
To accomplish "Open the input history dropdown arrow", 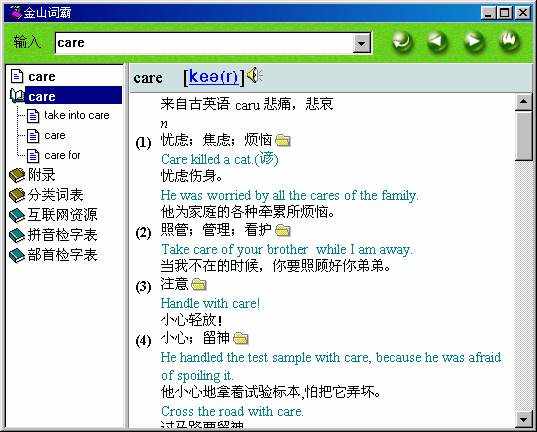I will click(361, 43).
